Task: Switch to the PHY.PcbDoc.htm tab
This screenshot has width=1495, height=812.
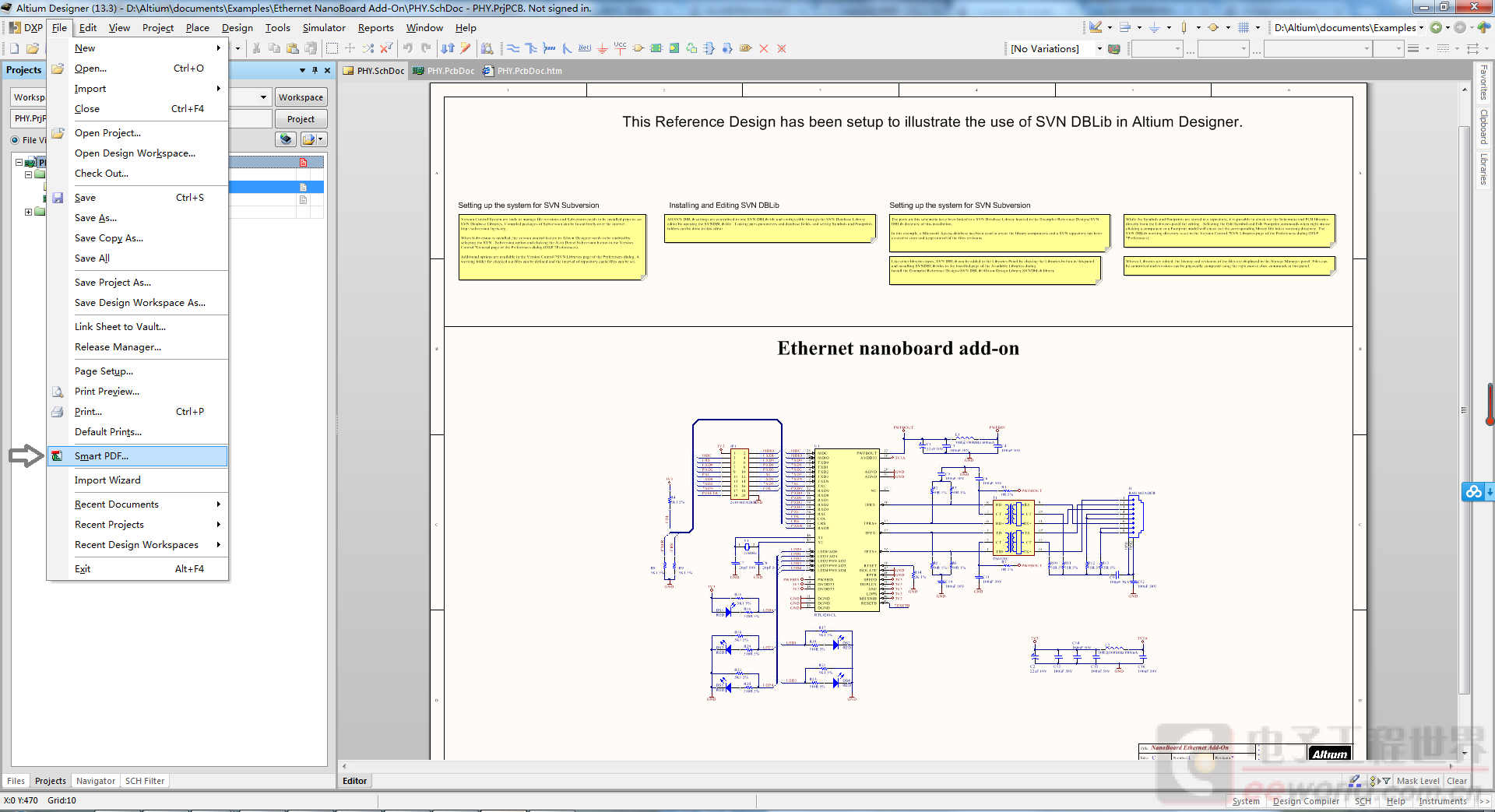Action: [x=522, y=71]
